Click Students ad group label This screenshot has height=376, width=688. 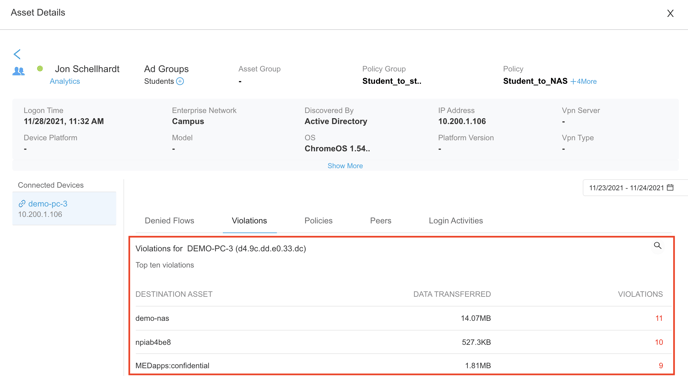(159, 81)
